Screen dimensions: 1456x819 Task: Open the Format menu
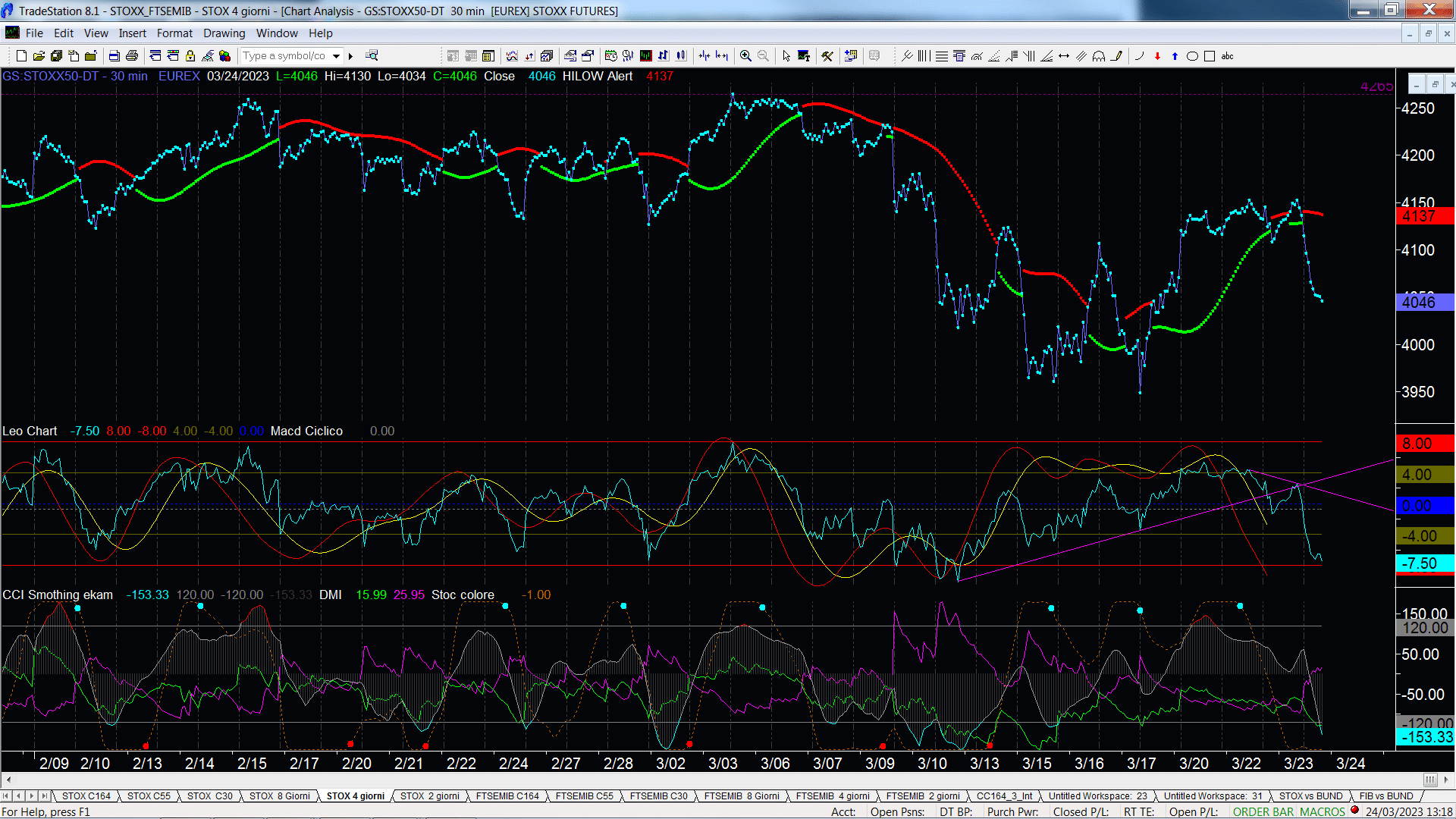click(x=175, y=33)
